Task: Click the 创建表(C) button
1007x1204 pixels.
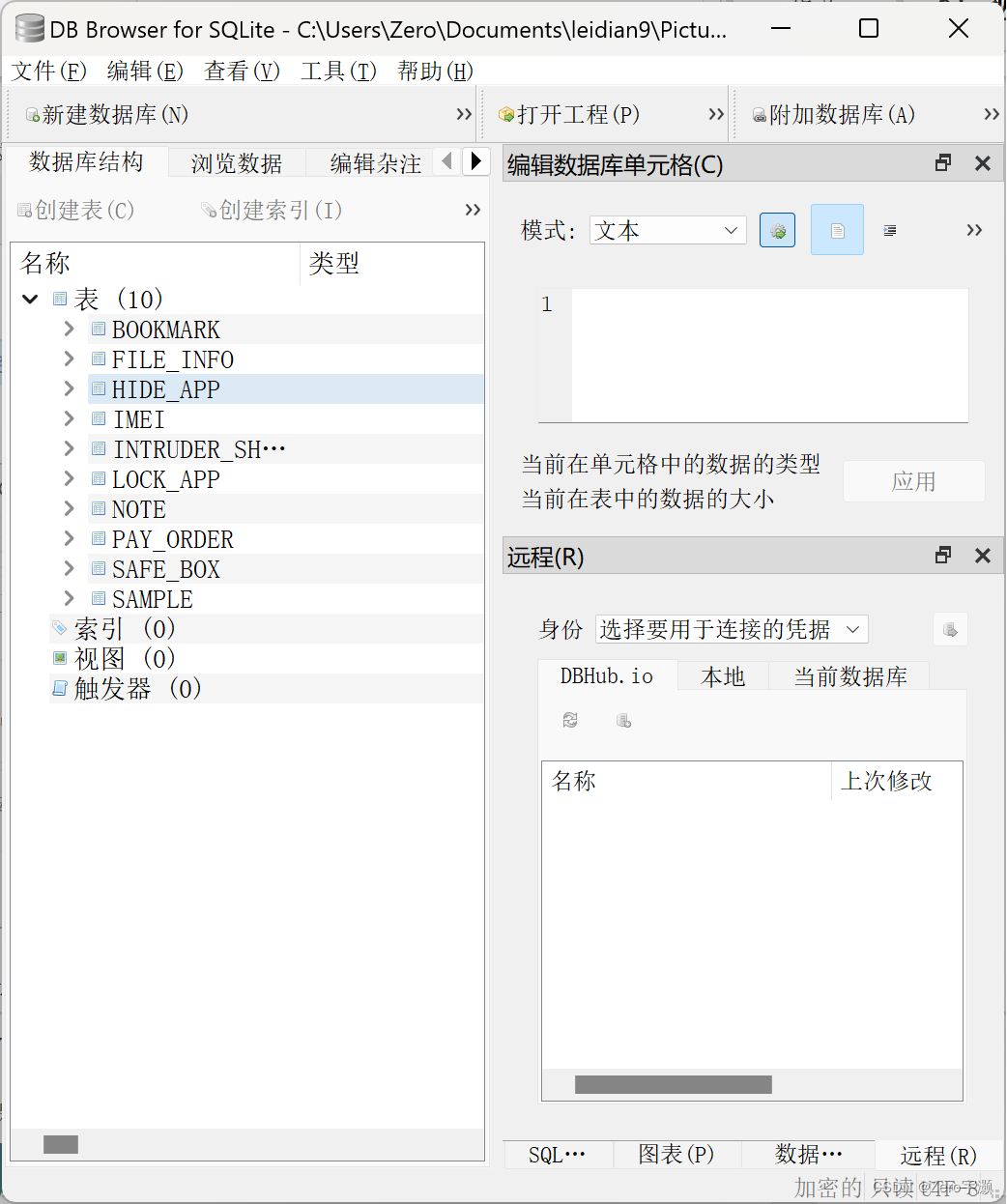Action: coord(76,210)
